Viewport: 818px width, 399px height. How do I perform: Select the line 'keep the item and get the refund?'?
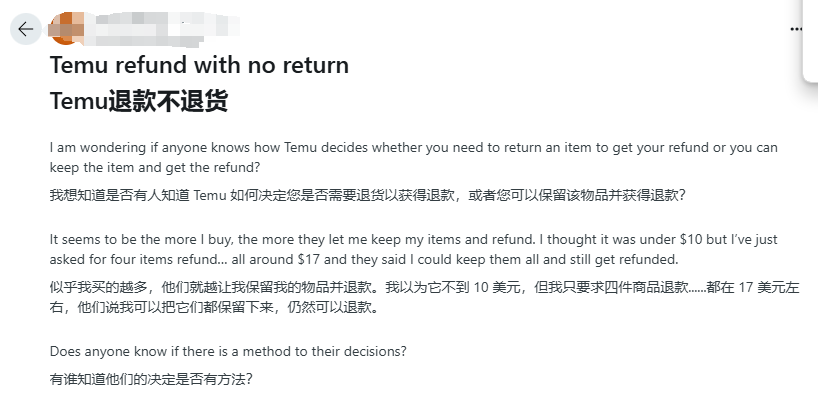[155, 167]
